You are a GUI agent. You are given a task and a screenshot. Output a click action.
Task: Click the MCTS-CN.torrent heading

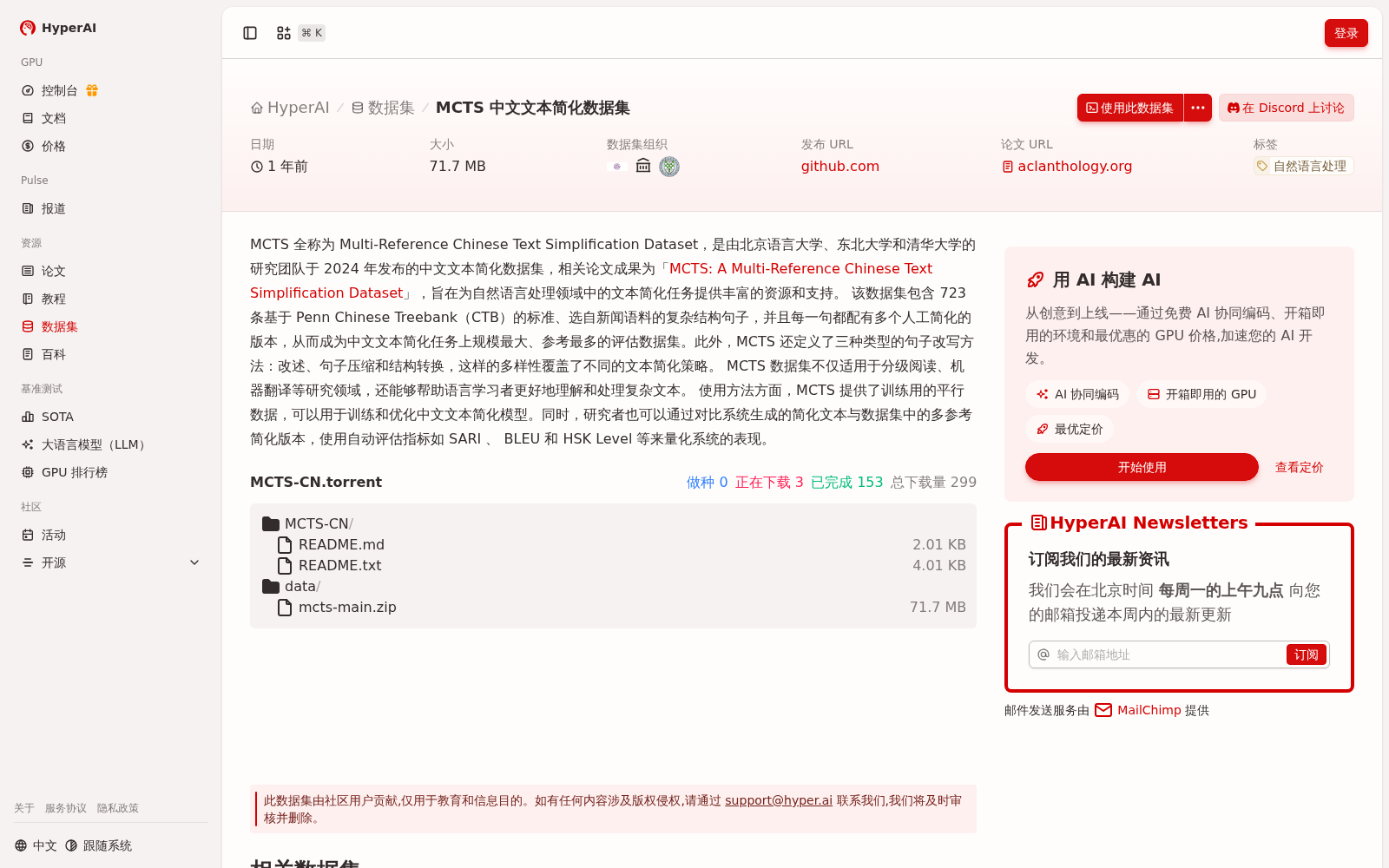pyautogui.click(x=316, y=482)
